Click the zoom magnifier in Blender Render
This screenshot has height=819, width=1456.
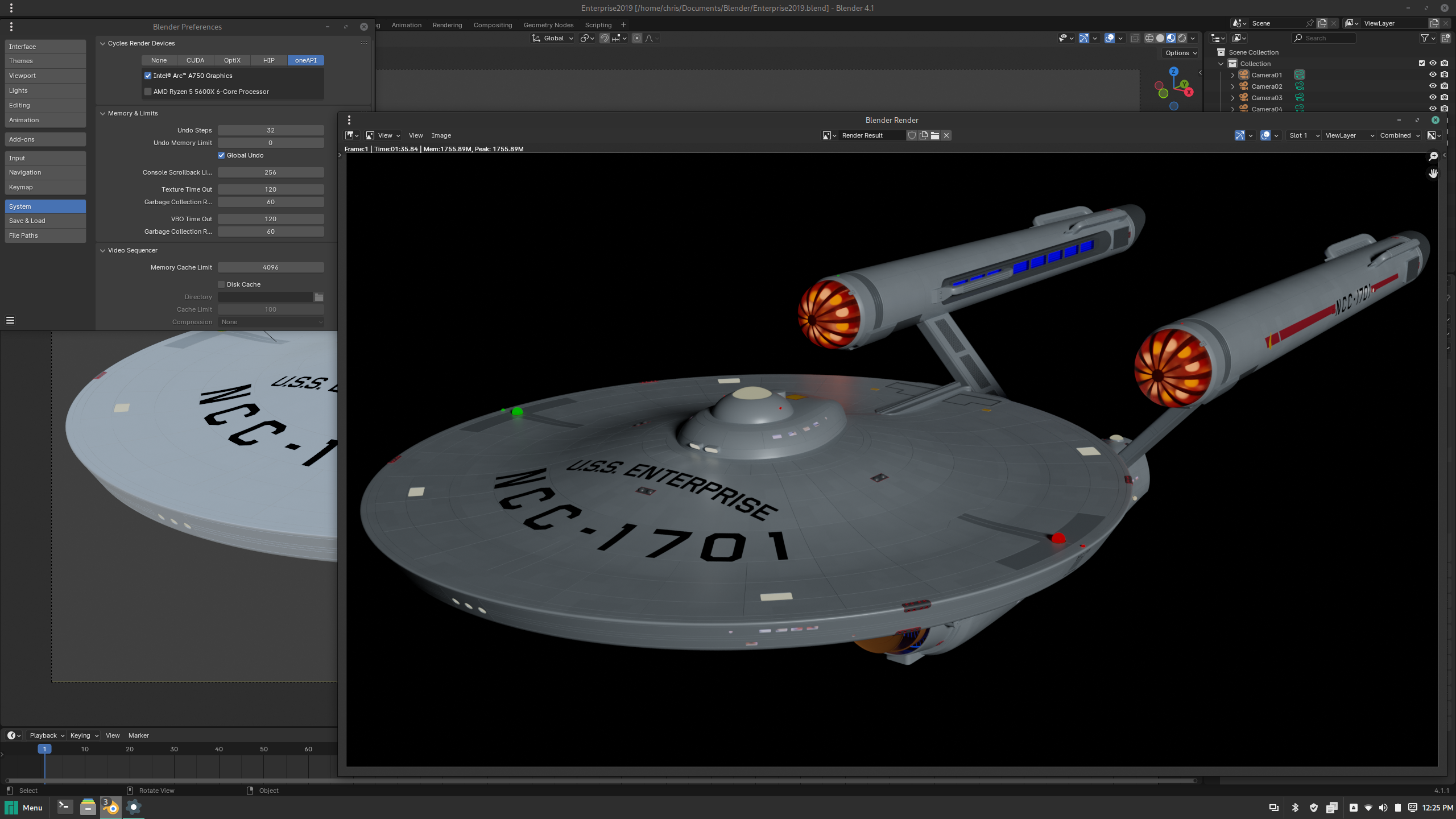click(x=1433, y=156)
